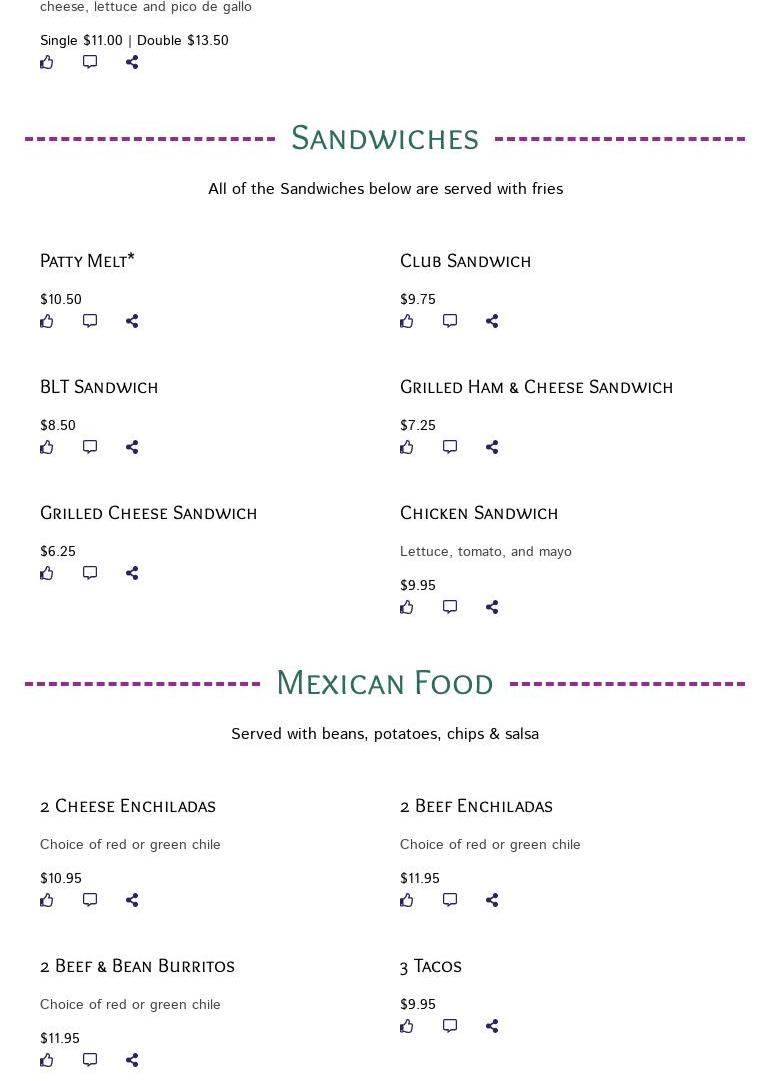Like the 2 Cheese Enchiladas
This screenshot has width=770, height=1081.
(47, 900)
